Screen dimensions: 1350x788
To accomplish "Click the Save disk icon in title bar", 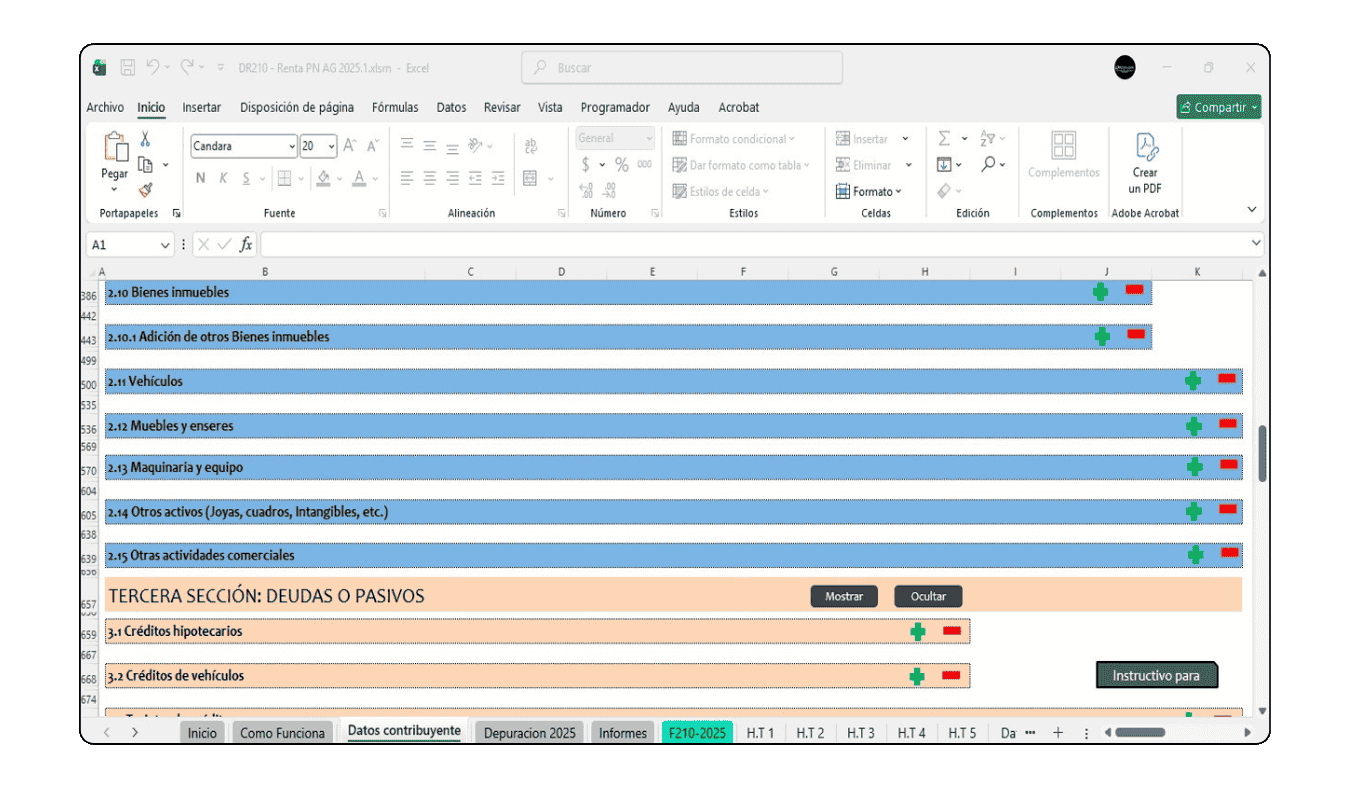I will [128, 68].
